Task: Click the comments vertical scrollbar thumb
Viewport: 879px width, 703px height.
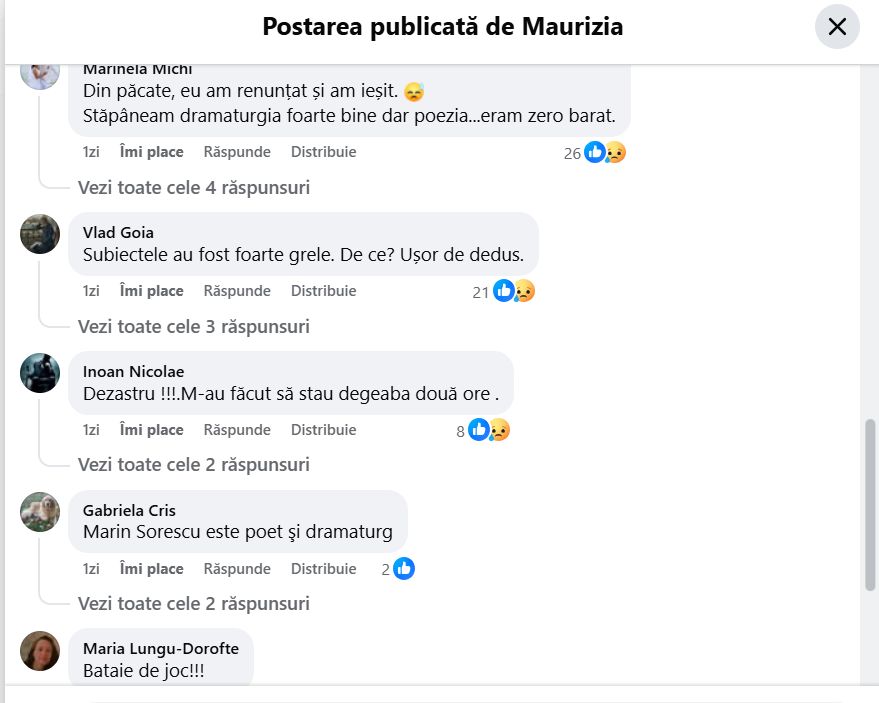Action: pos(870,505)
